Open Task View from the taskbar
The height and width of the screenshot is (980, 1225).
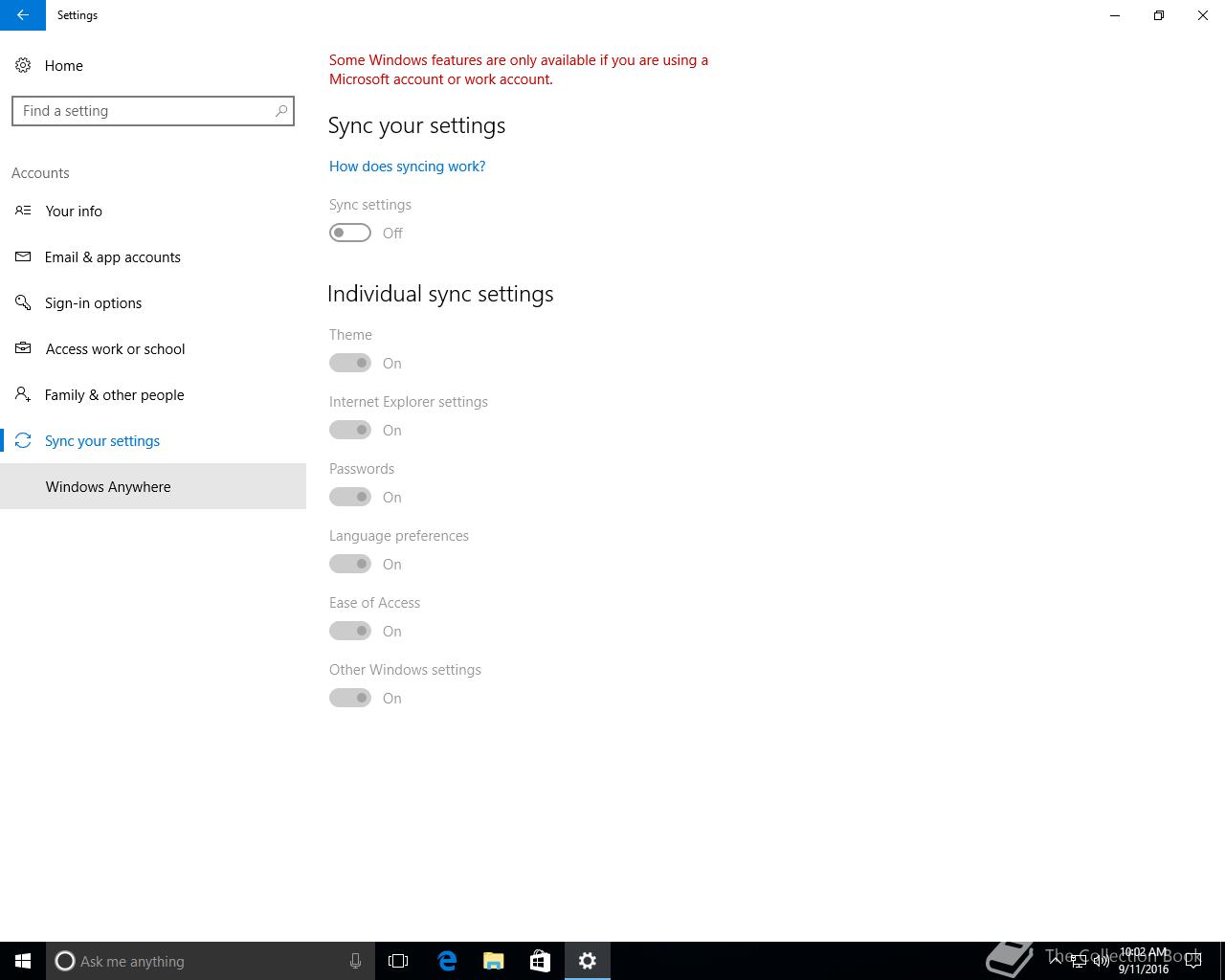398,961
